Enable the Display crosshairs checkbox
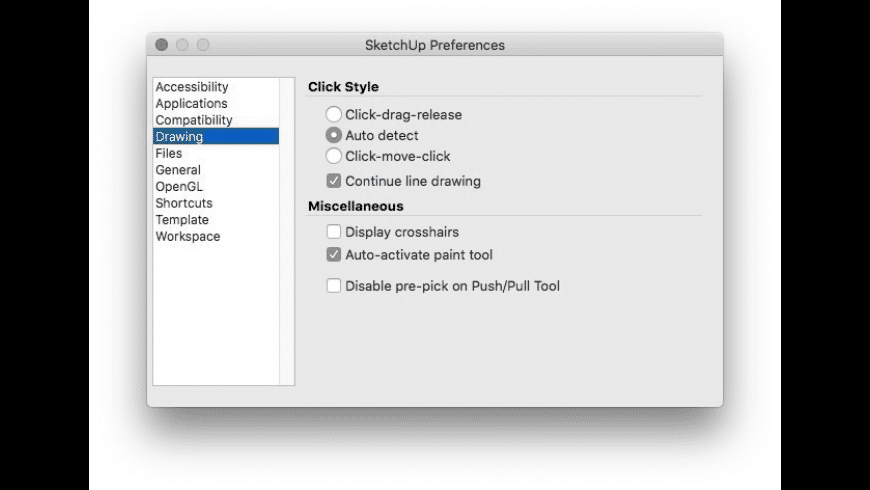Screen dimensions: 870x490 (334, 232)
